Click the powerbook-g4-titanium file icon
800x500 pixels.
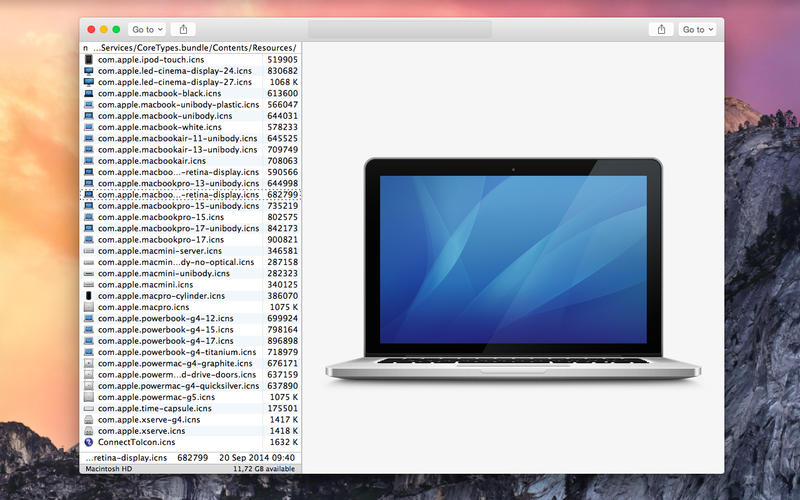pos(89,352)
